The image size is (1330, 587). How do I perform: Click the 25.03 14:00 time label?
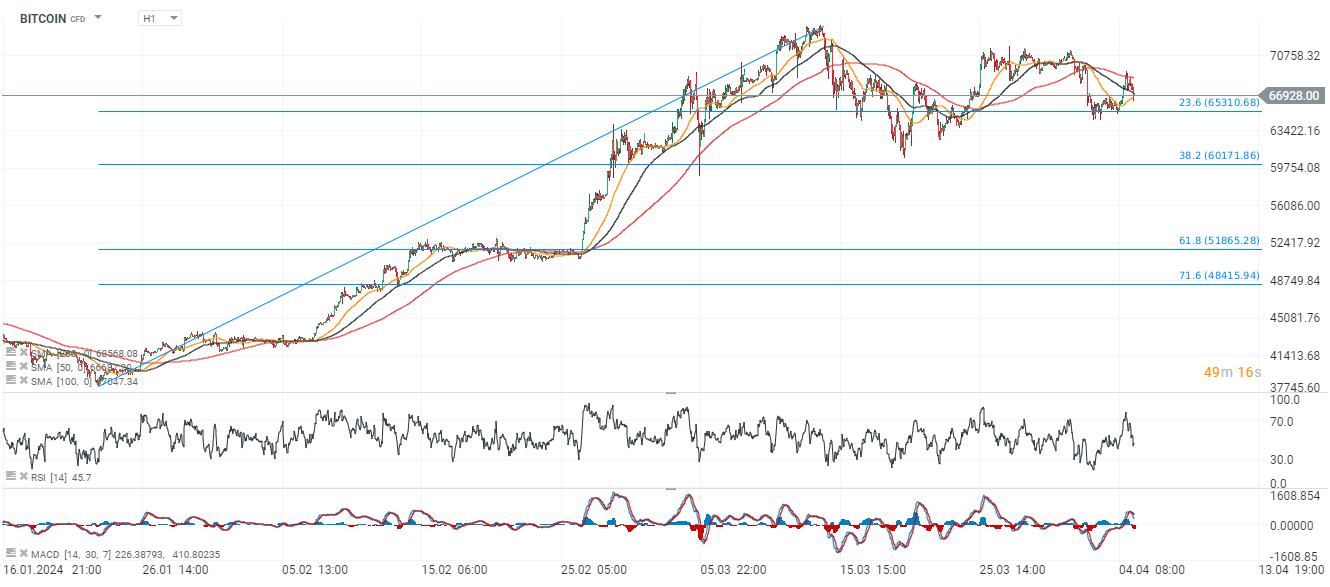1014,570
